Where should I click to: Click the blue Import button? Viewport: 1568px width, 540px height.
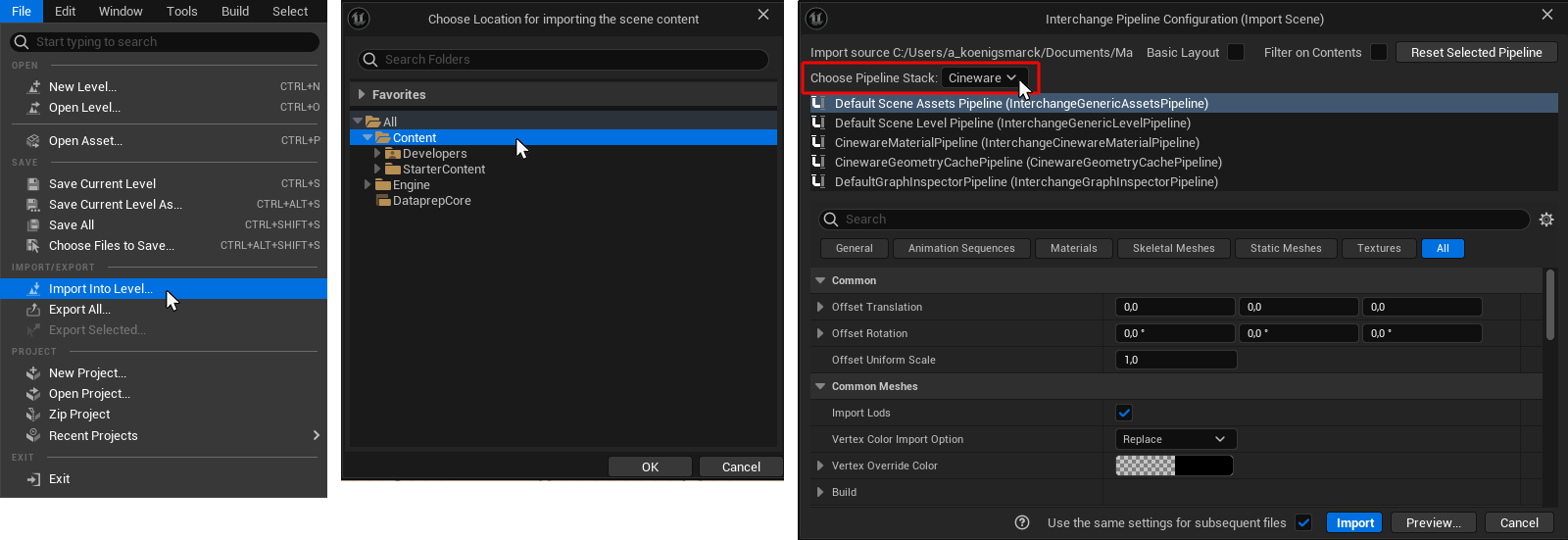click(x=1354, y=523)
